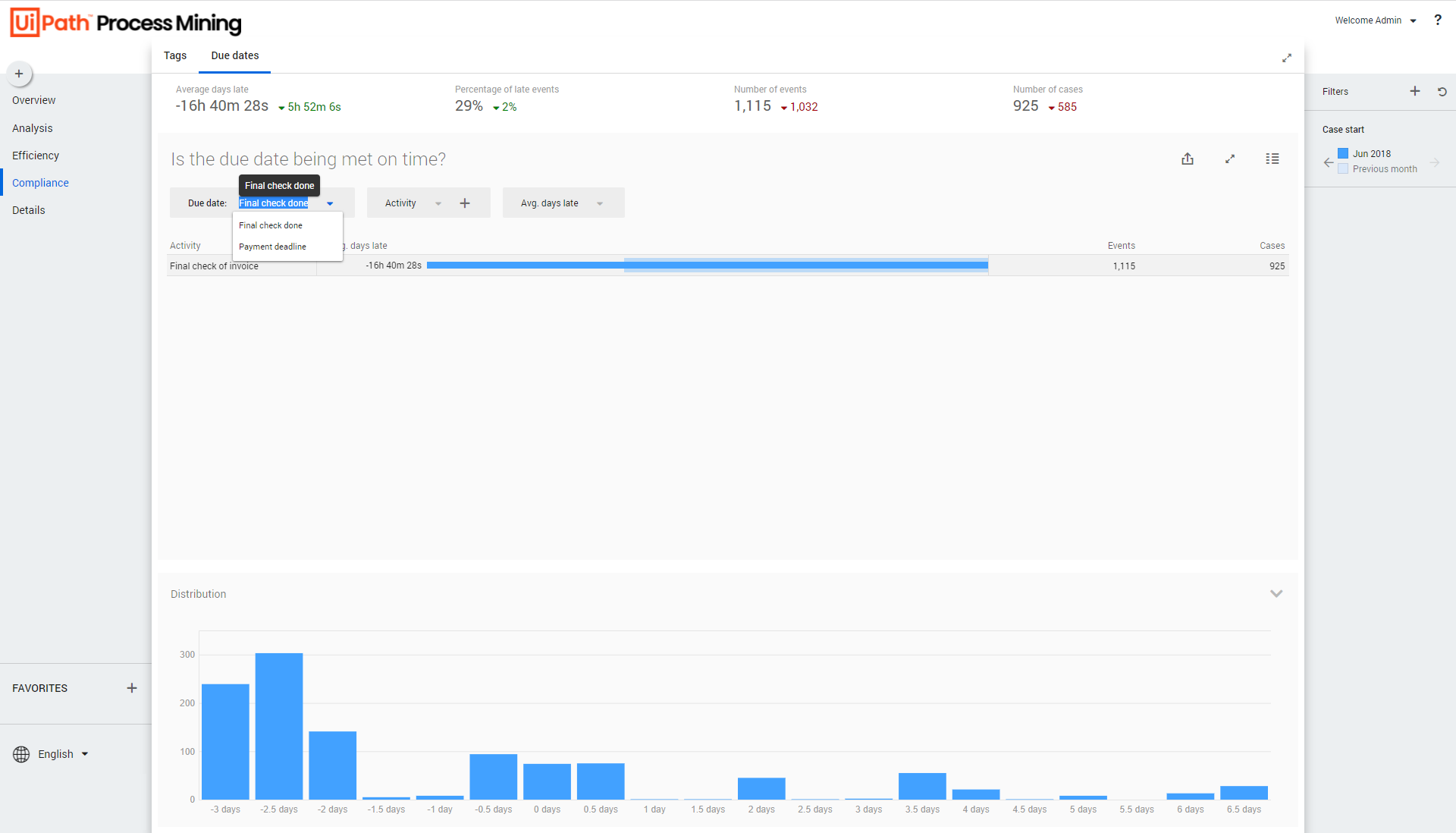Viewport: 1456px width, 833px height.
Task: Switch to the Tags tab
Action: [x=175, y=55]
